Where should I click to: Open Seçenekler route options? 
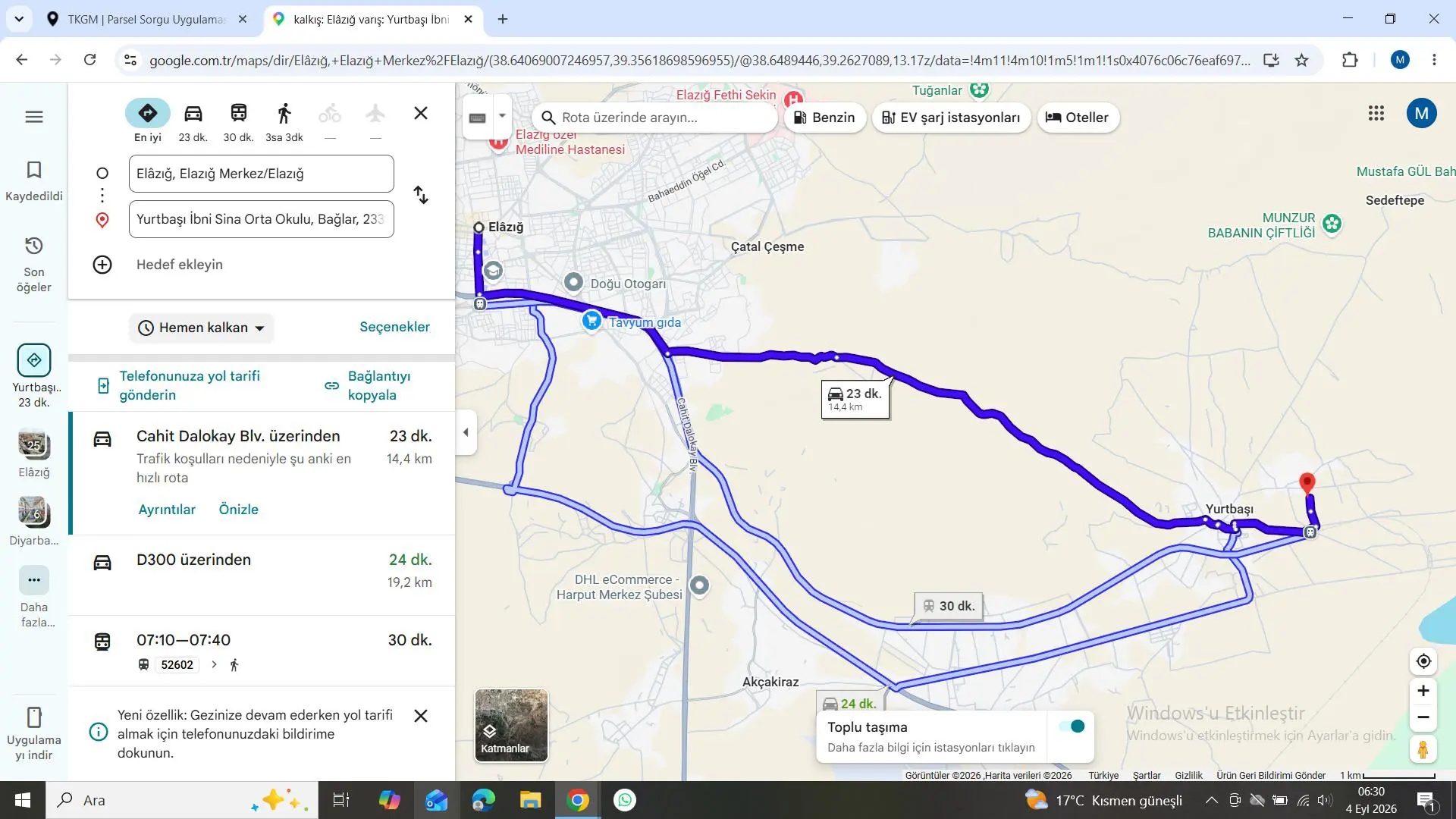pos(394,327)
